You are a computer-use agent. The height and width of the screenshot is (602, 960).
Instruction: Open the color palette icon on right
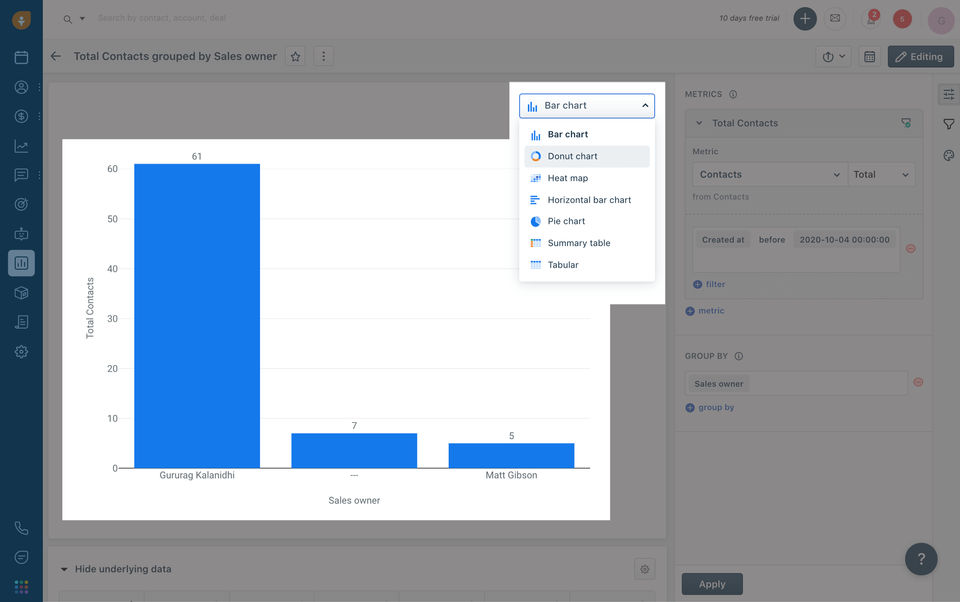click(x=948, y=156)
